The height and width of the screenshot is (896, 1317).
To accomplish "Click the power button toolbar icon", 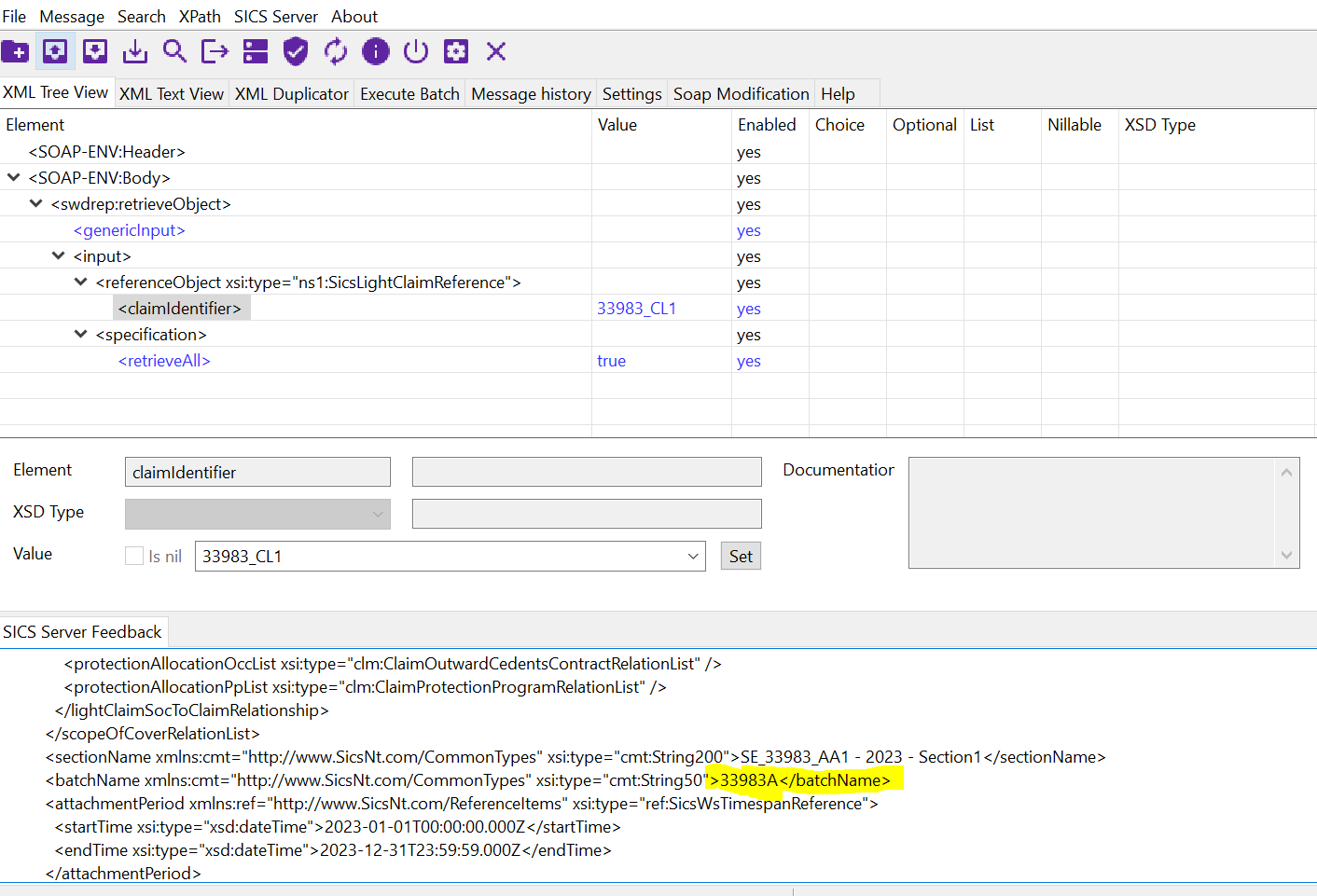I will pos(416,51).
